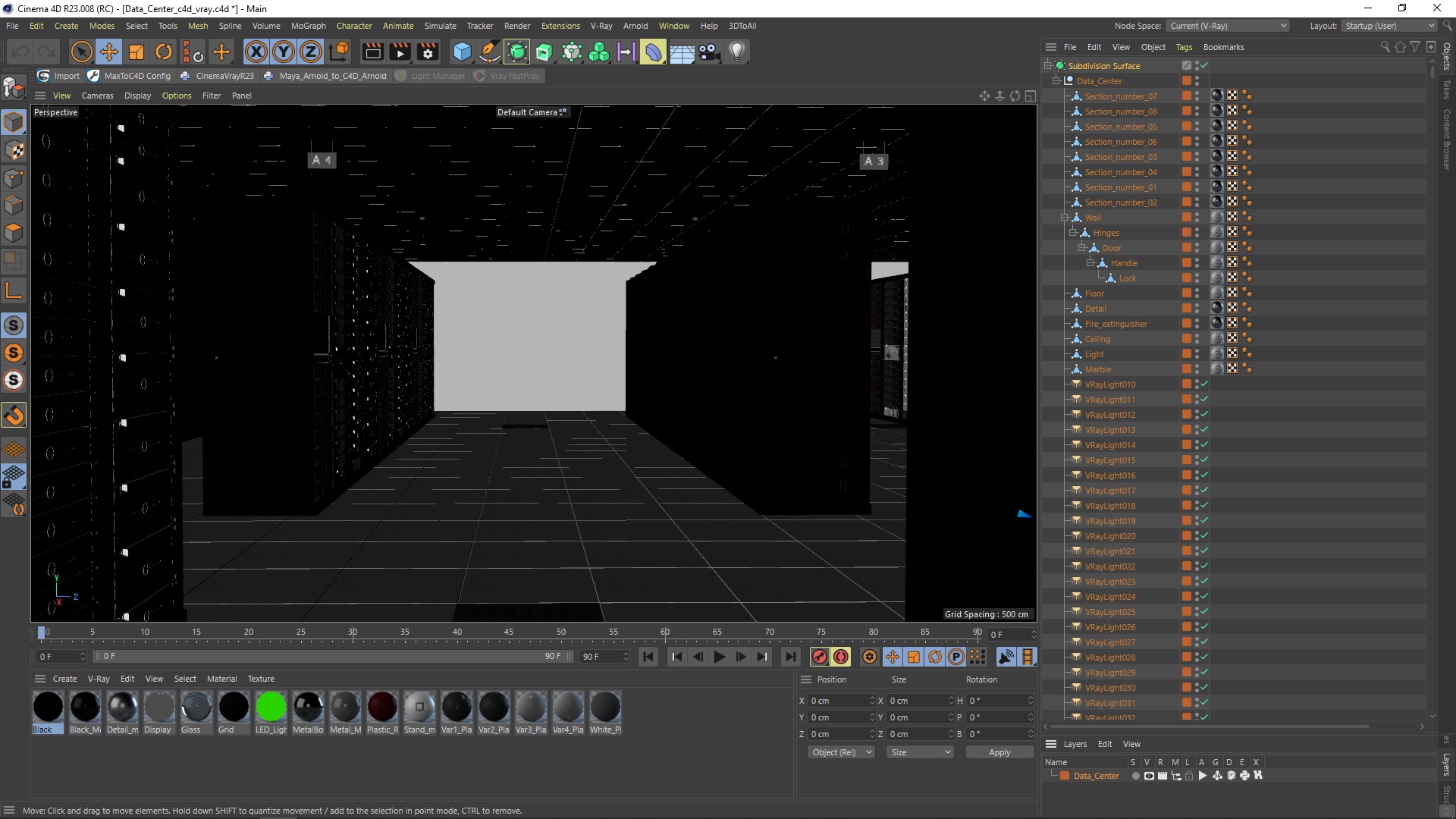
Task: Open the V-Ray menu
Action: [601, 25]
